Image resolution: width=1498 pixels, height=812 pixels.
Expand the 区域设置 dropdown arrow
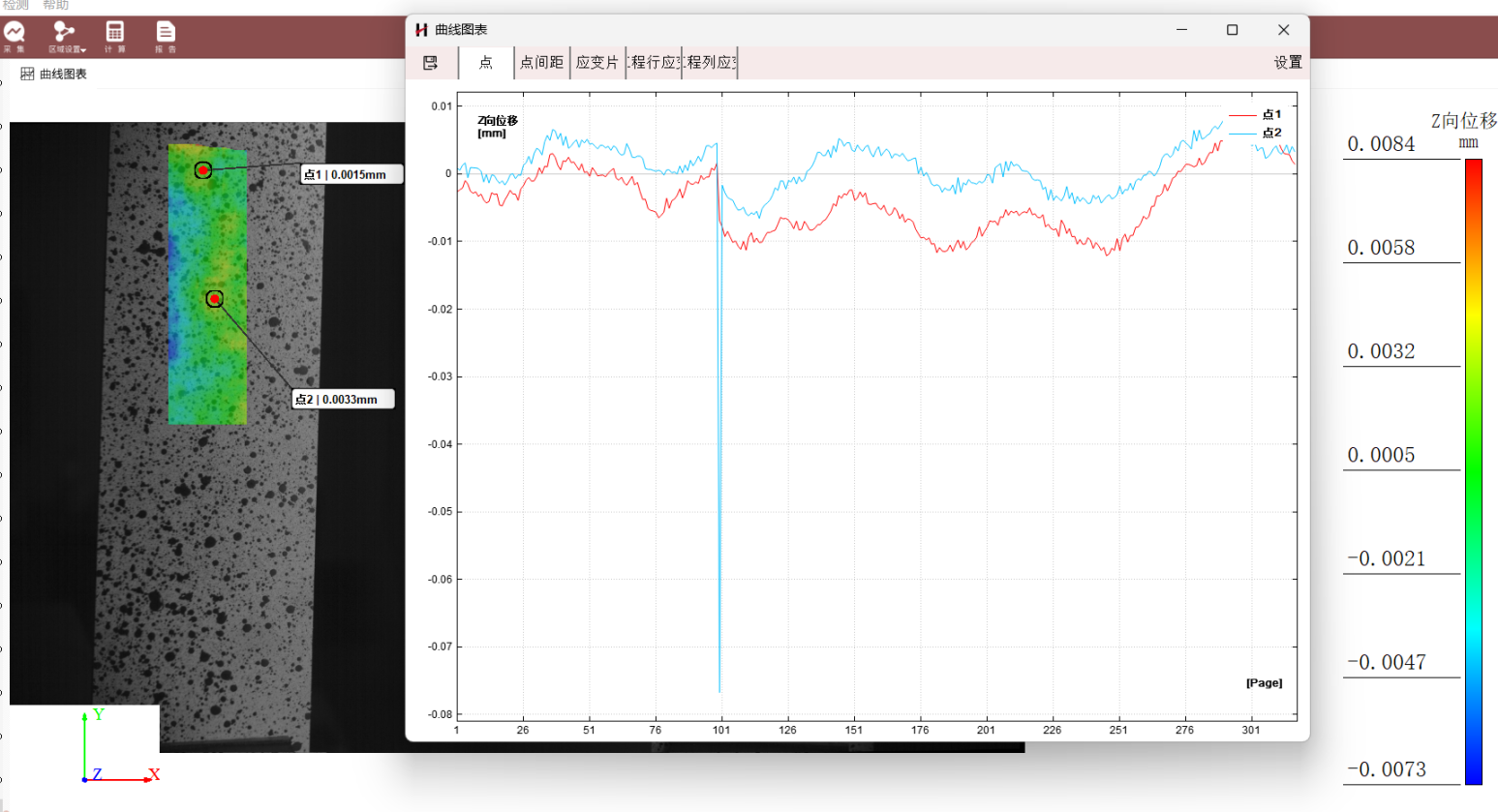83,49
